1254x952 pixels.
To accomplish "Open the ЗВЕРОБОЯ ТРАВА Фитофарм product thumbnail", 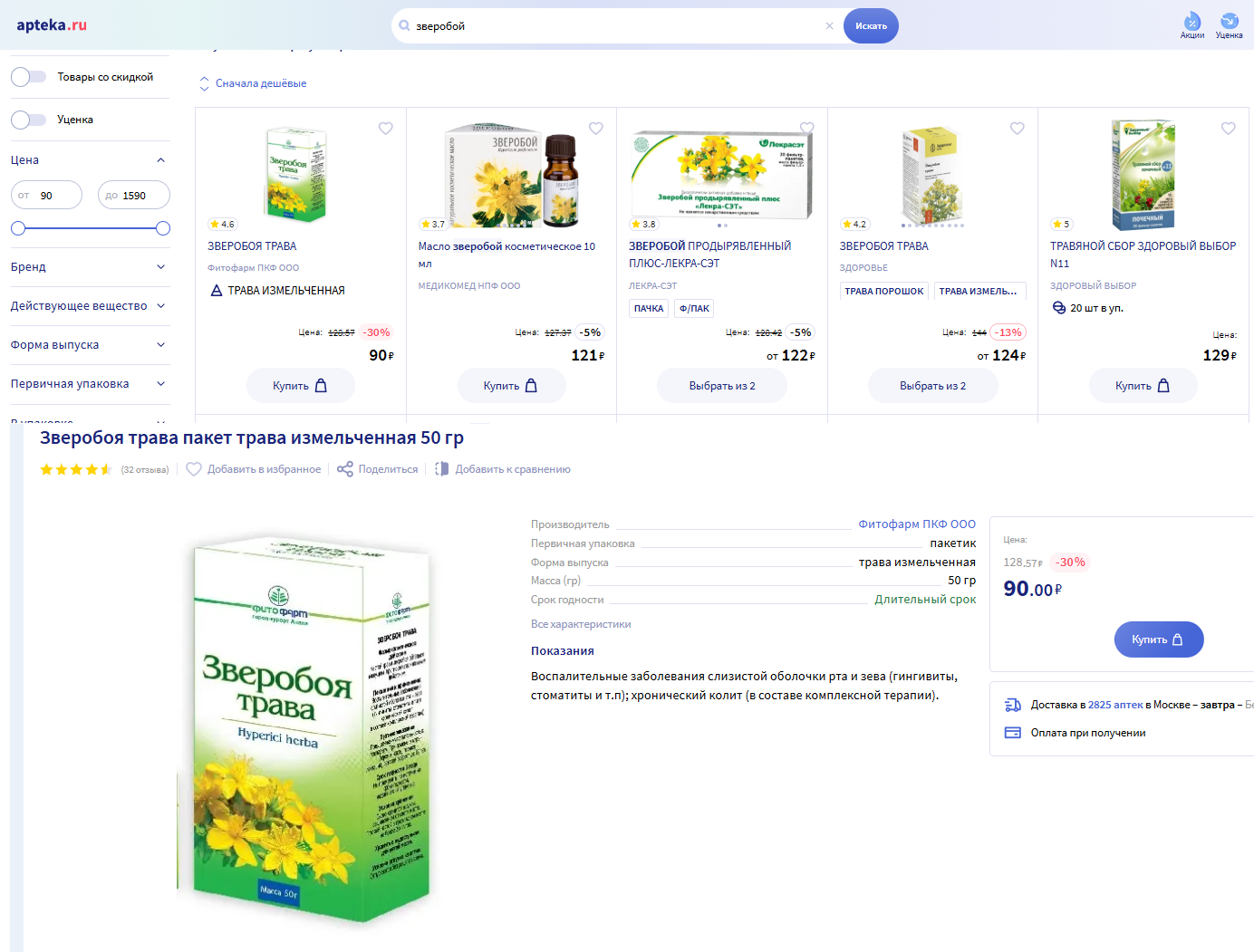I will (x=295, y=174).
